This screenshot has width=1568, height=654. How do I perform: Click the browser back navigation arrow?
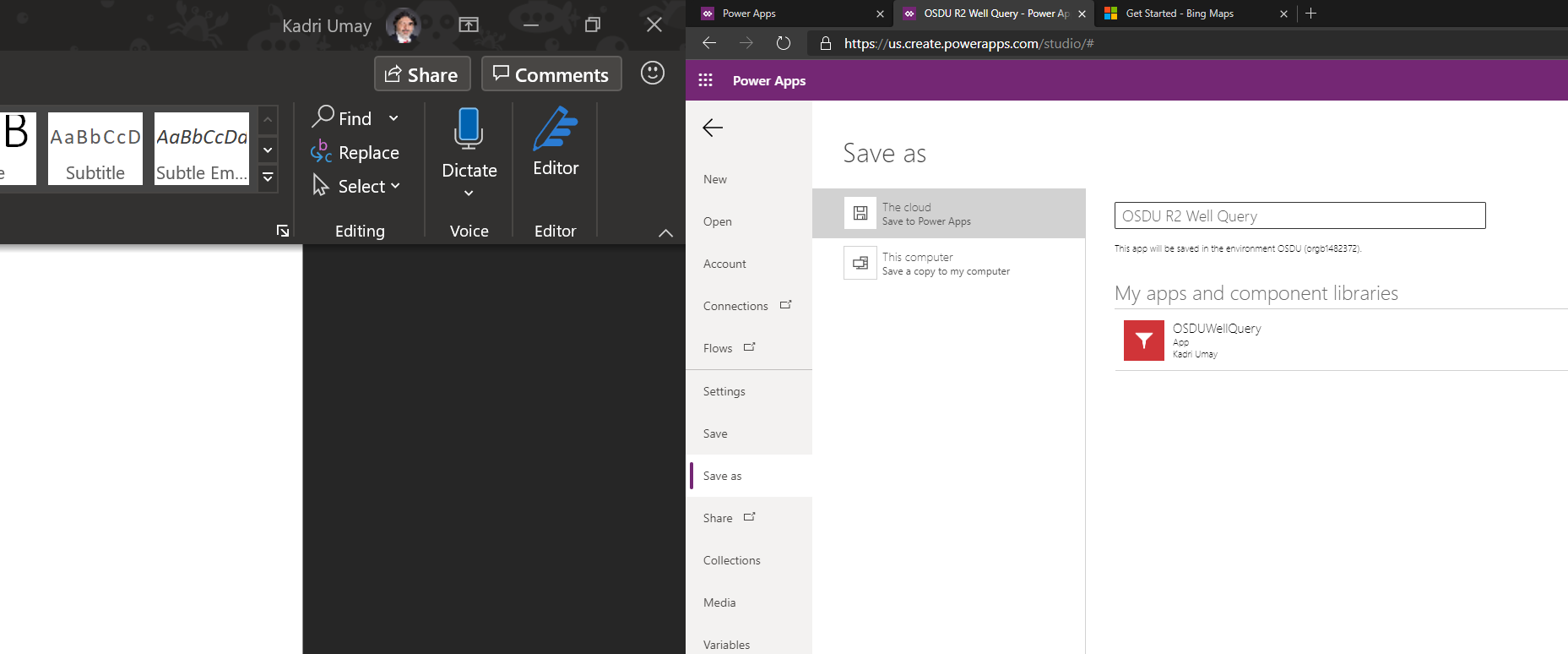(x=709, y=43)
